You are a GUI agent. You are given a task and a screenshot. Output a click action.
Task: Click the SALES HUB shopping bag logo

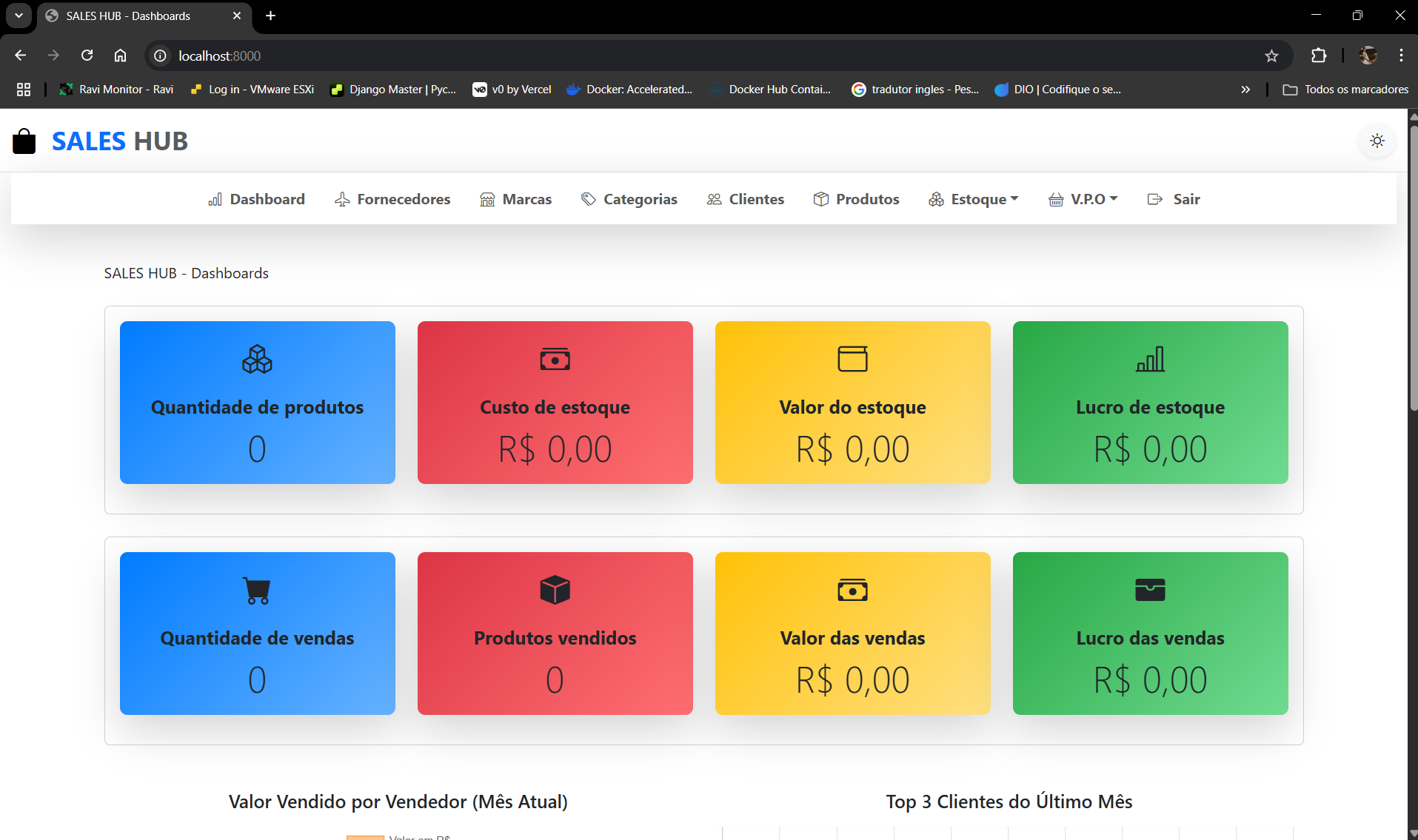[x=24, y=141]
